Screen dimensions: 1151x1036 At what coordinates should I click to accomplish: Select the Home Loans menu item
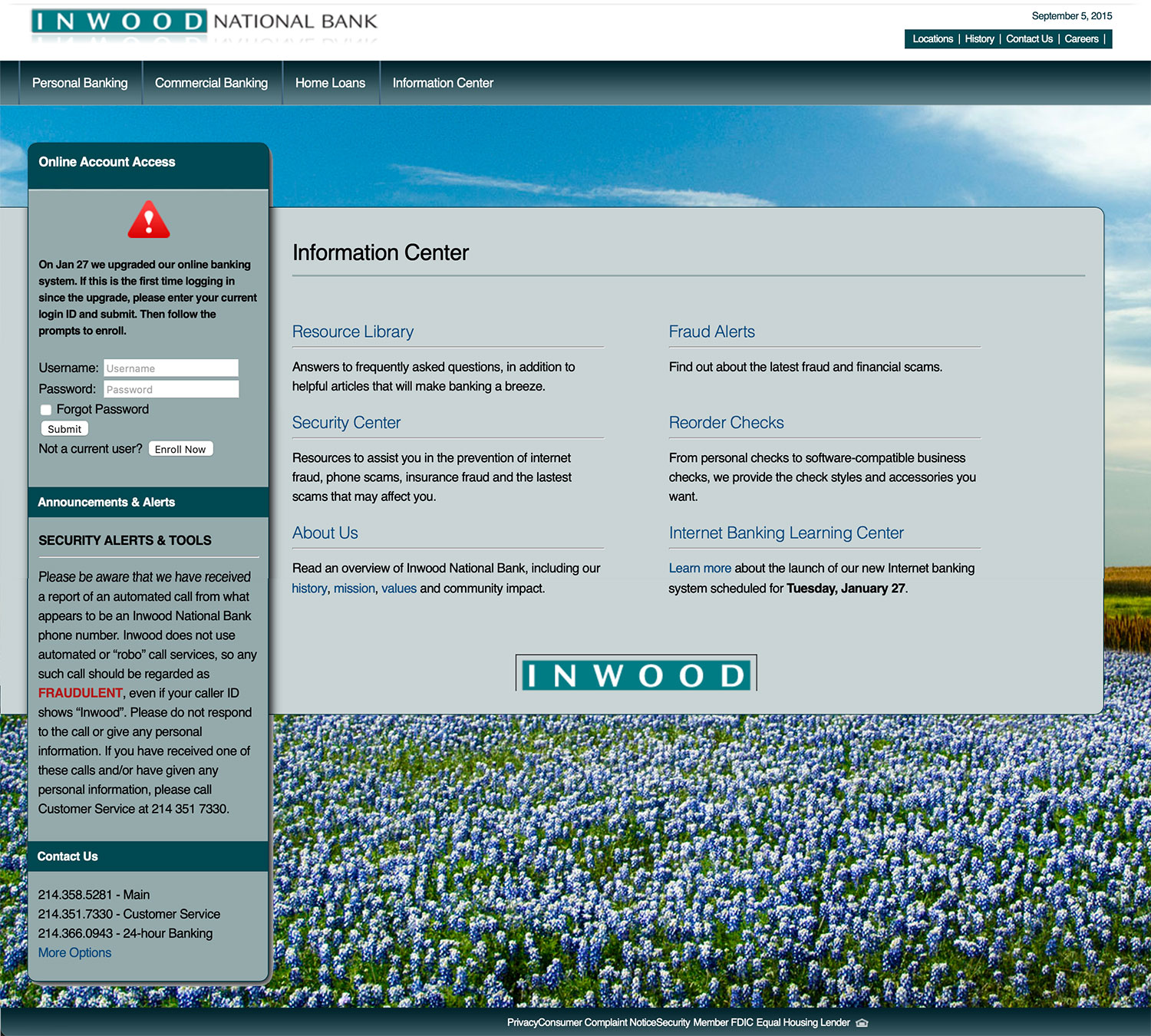[330, 83]
